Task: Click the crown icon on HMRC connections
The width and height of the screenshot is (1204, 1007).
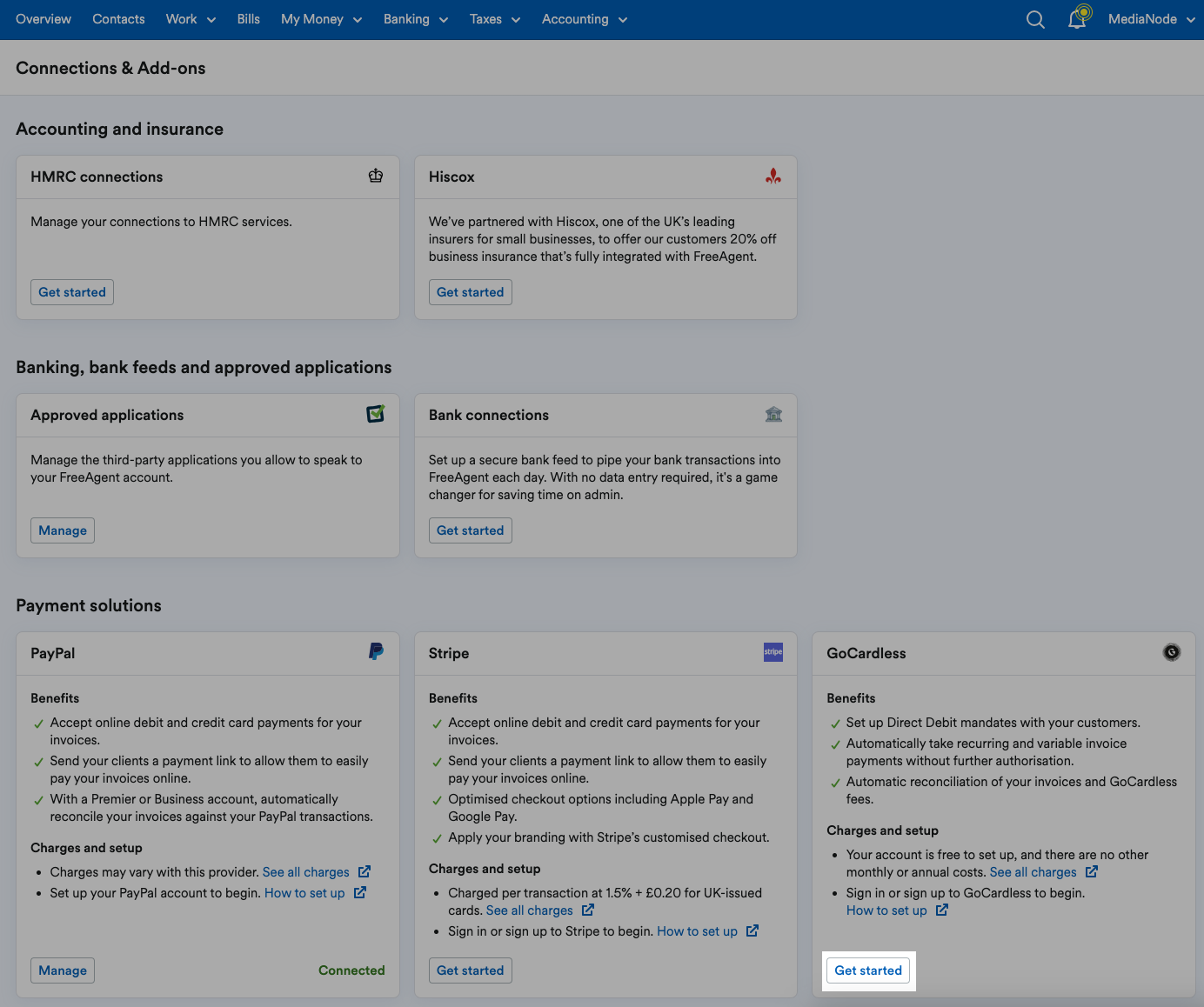Action: tap(375, 176)
